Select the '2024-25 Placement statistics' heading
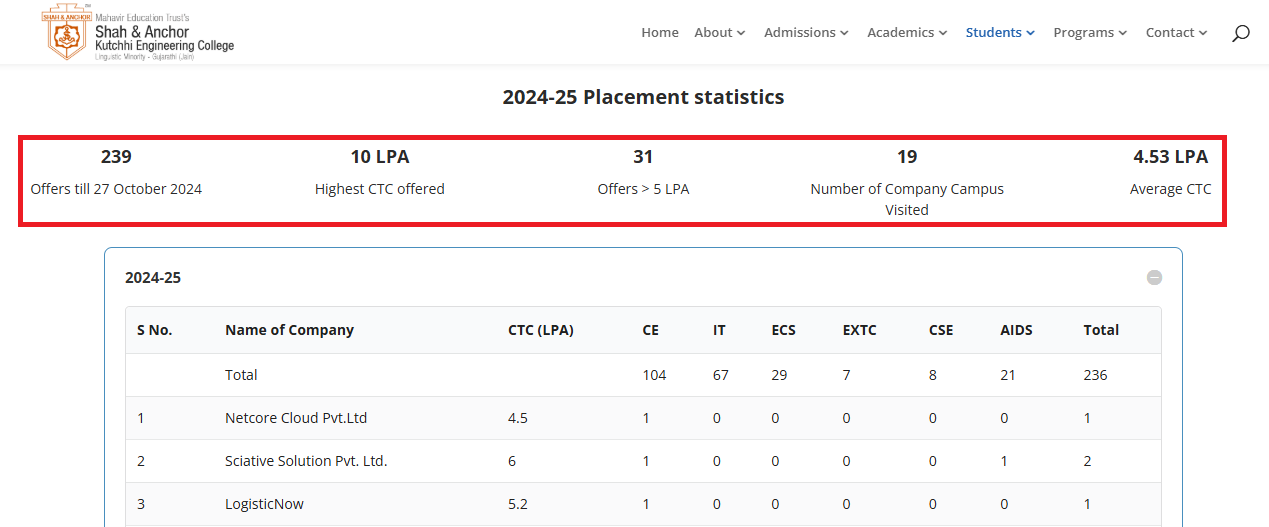The image size is (1269, 527). (x=643, y=97)
